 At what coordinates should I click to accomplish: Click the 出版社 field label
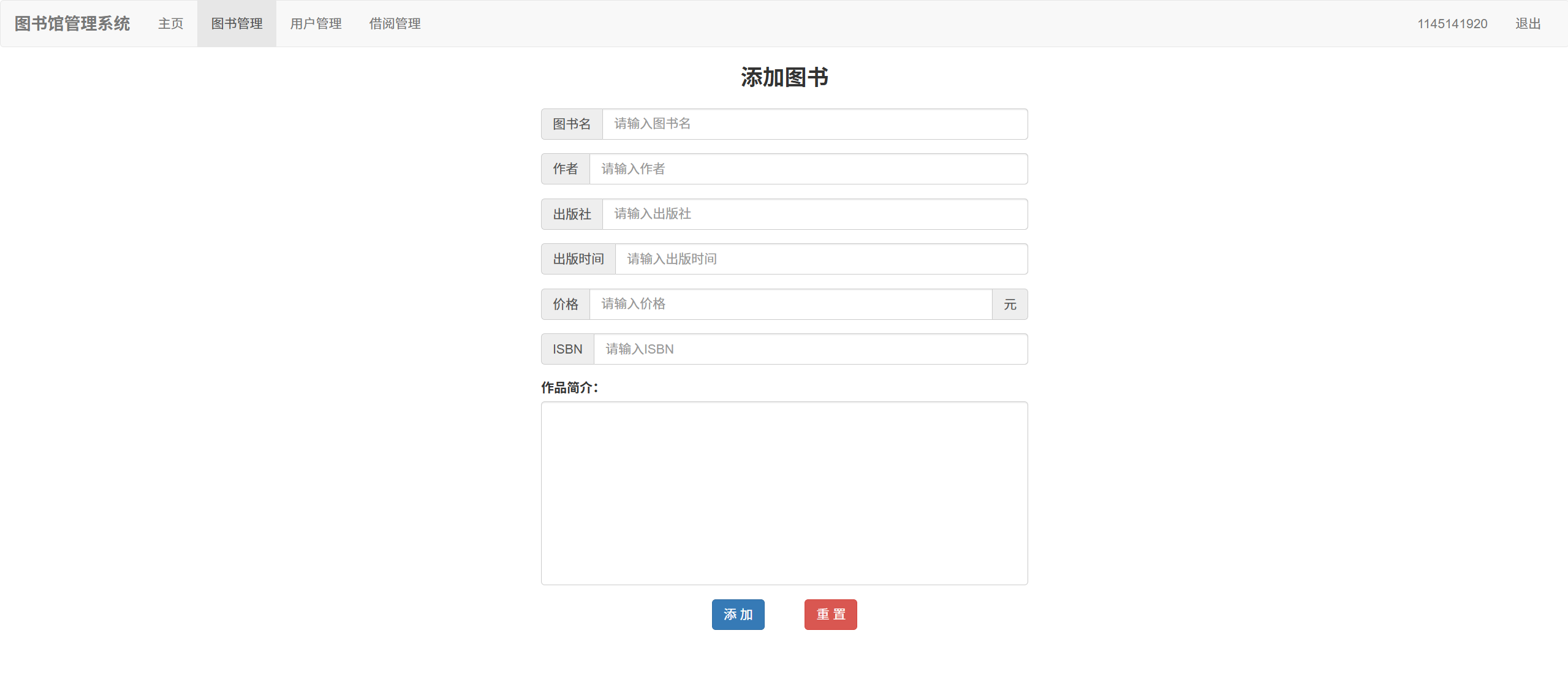click(x=572, y=214)
